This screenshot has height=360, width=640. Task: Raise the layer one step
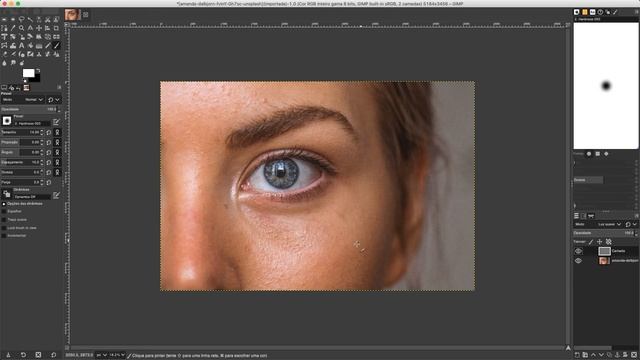[x=593, y=355]
